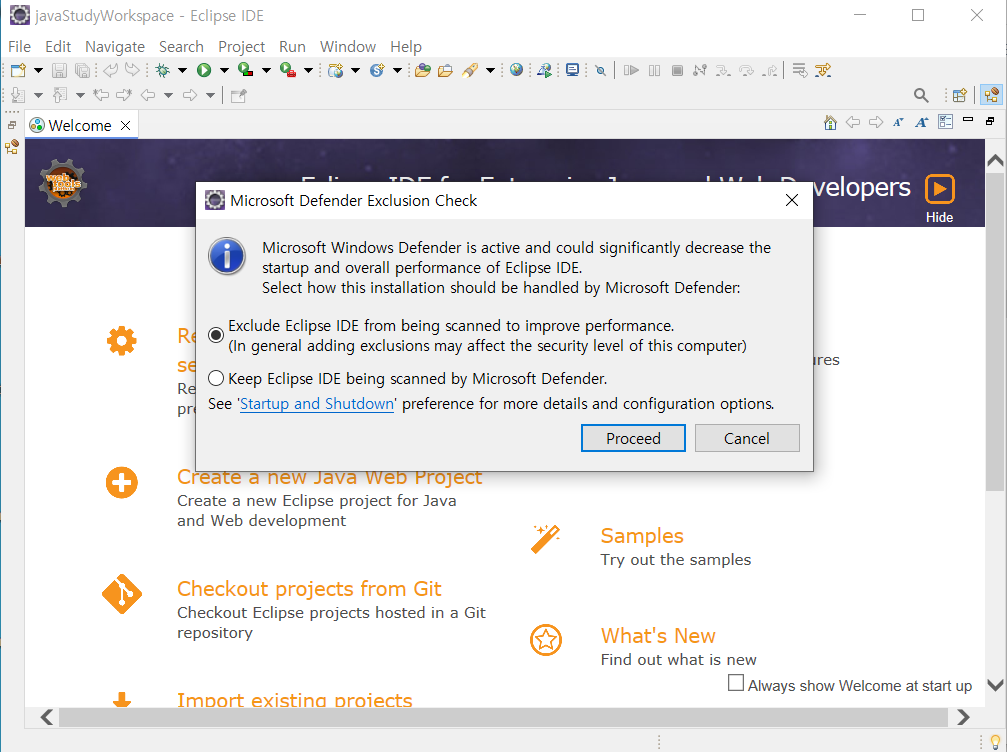Expand the External Tools dropdown arrow
The image size is (1007, 752).
[x=308, y=70]
